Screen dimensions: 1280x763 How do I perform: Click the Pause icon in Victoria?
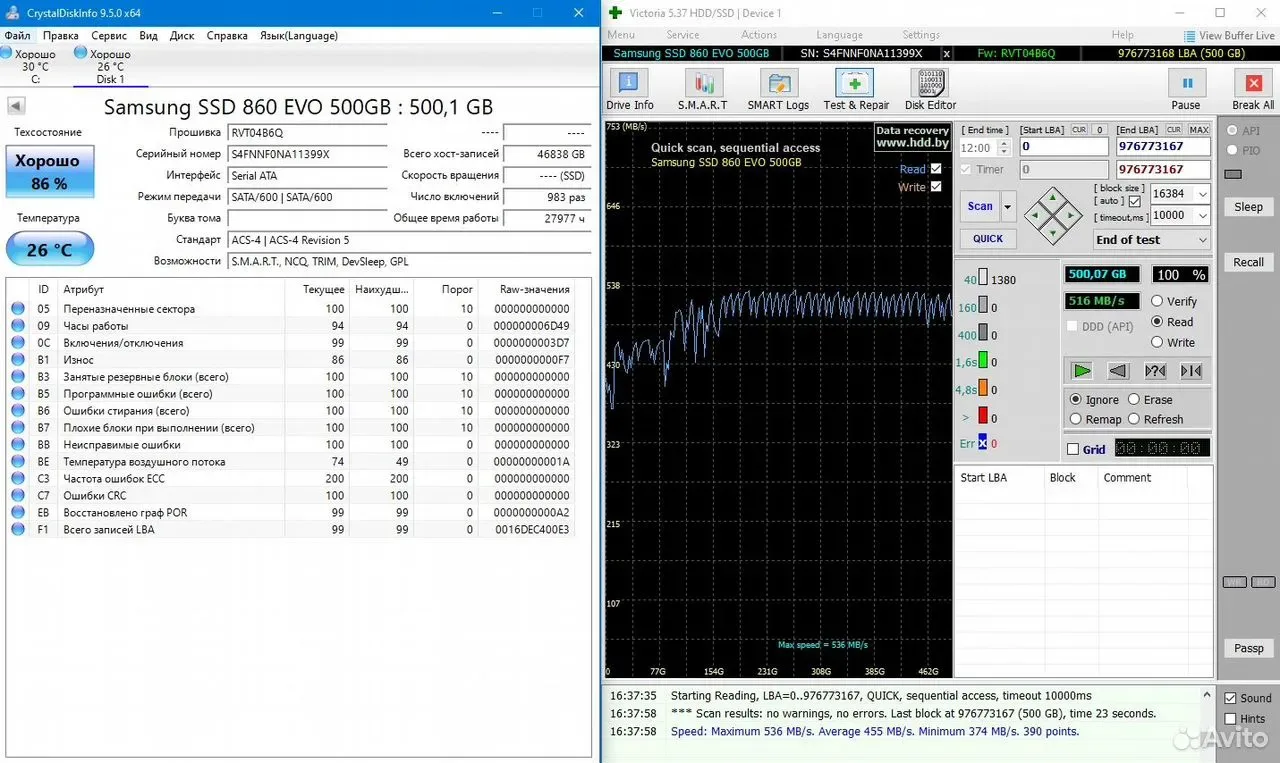pyautogui.click(x=1187, y=84)
